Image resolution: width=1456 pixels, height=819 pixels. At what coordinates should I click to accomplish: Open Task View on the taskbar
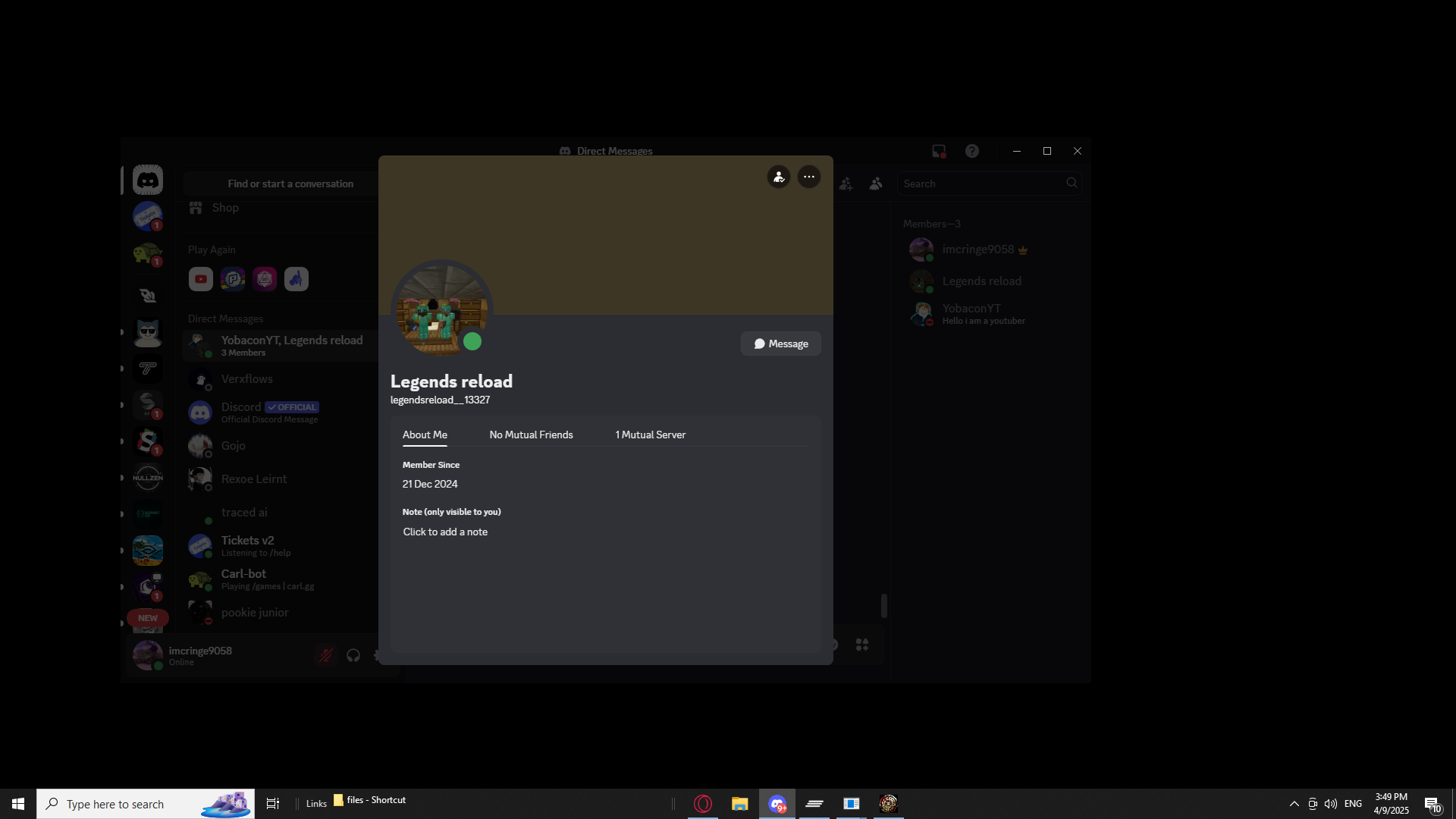point(273,804)
